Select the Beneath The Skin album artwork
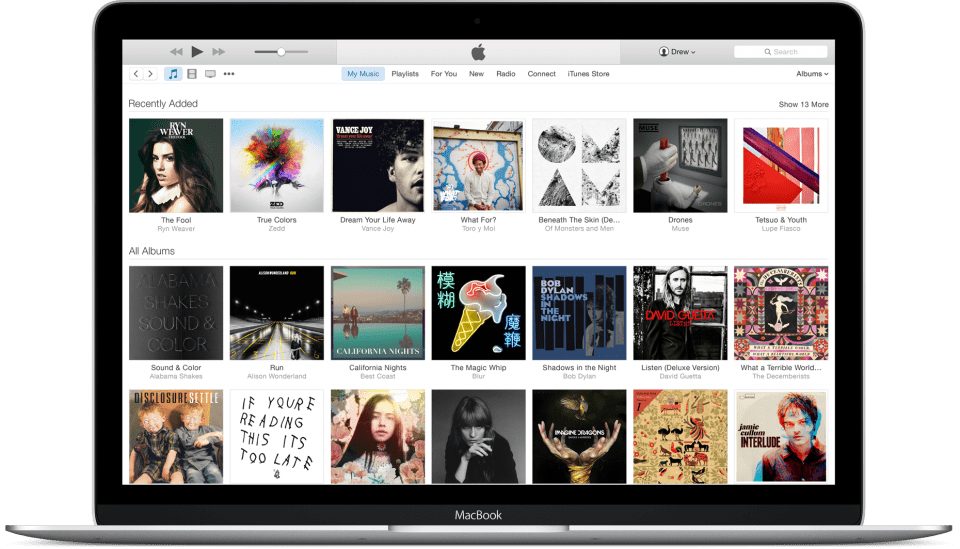Image resolution: width=960 pixels, height=549 pixels. tap(579, 165)
